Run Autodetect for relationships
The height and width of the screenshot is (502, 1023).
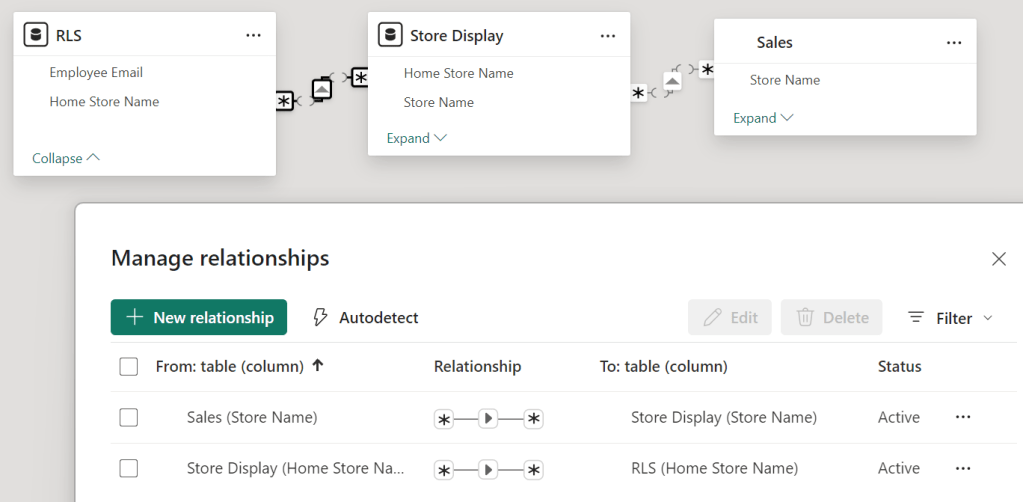click(x=366, y=318)
